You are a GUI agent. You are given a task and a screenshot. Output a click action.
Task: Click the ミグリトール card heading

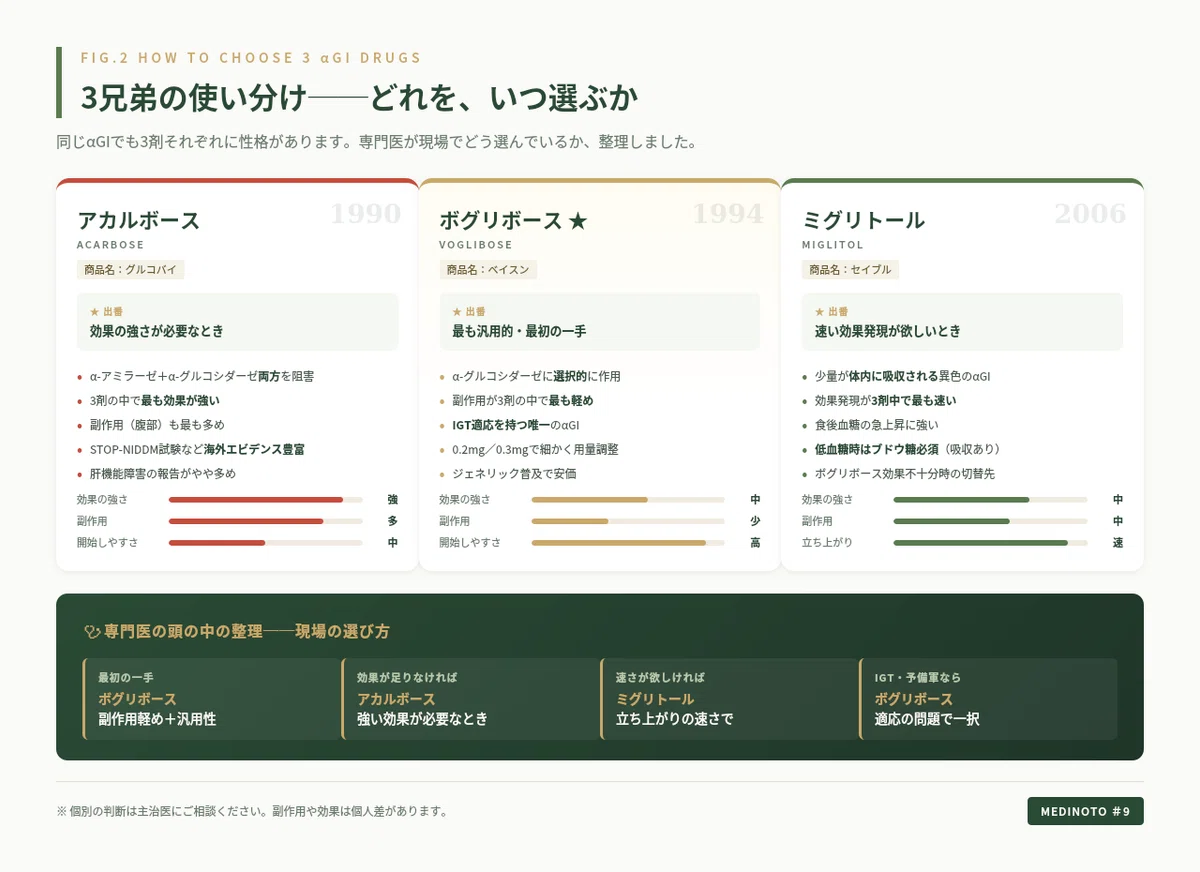click(863, 221)
